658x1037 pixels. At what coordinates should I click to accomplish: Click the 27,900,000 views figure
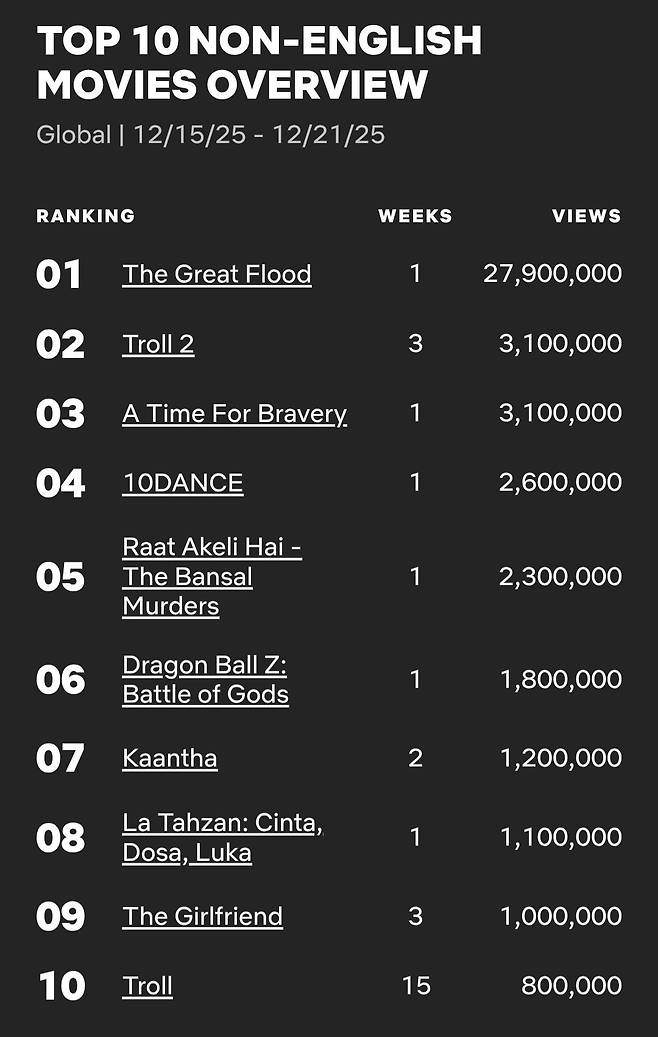[552, 274]
